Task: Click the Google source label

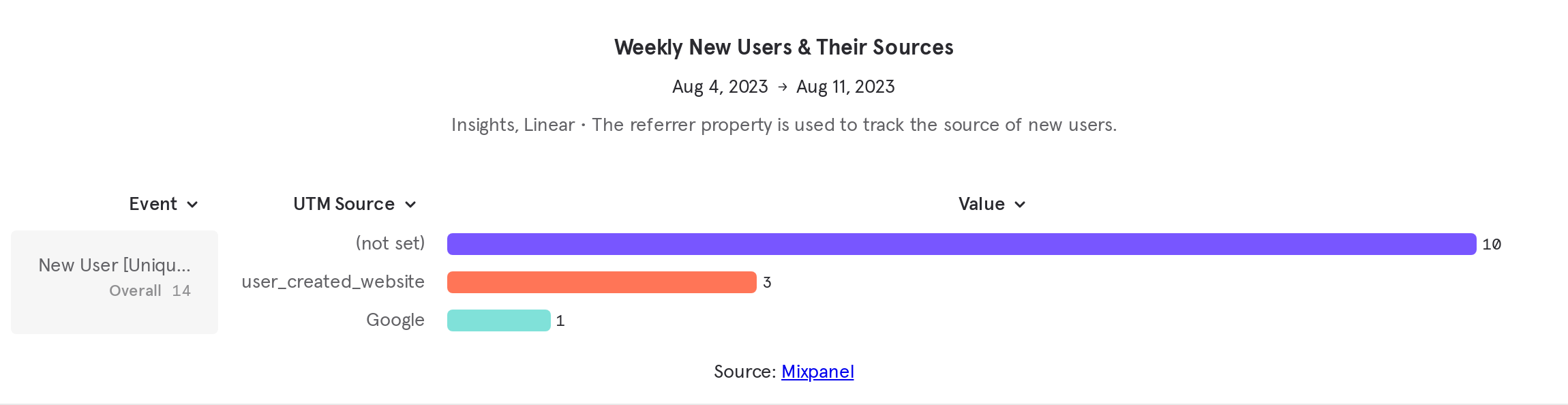Action: (x=395, y=320)
